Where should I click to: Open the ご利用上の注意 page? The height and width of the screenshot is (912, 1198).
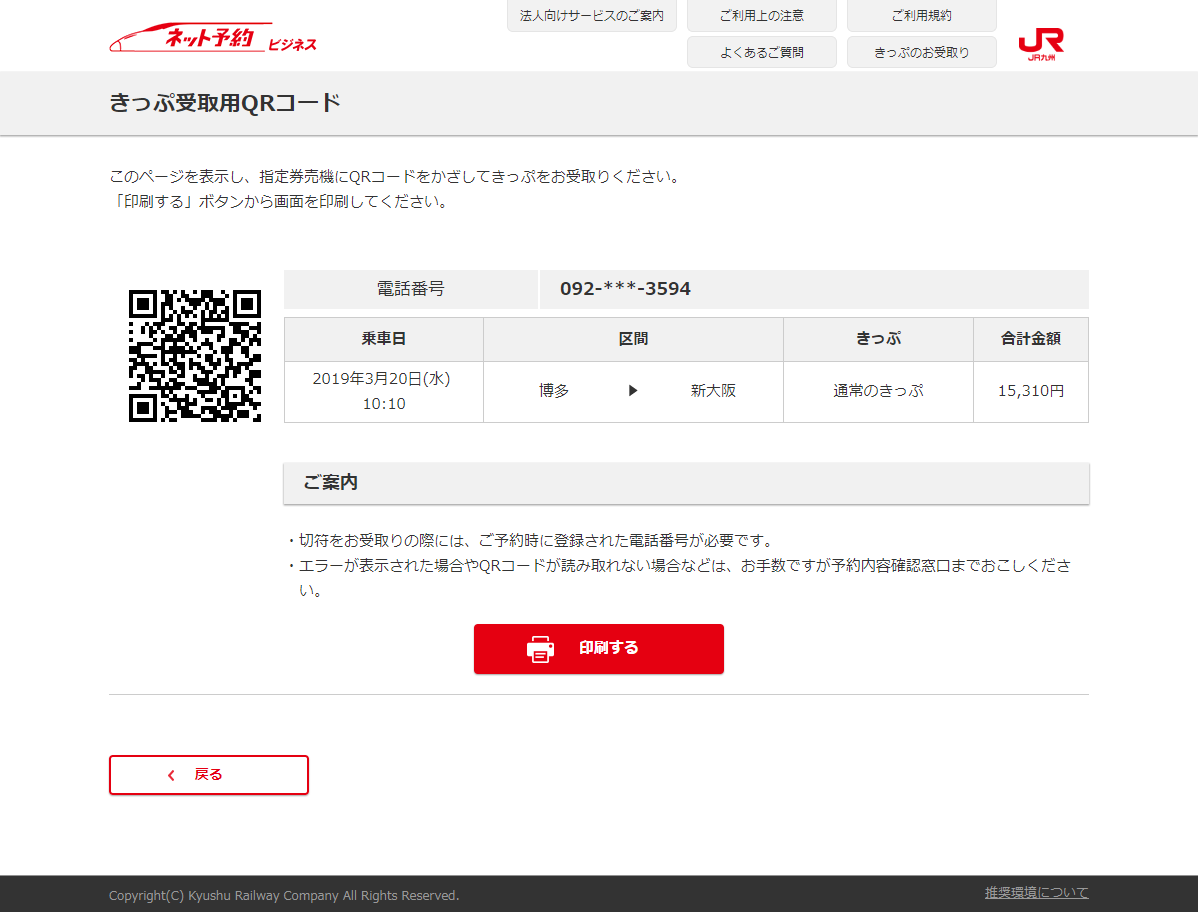pos(761,16)
